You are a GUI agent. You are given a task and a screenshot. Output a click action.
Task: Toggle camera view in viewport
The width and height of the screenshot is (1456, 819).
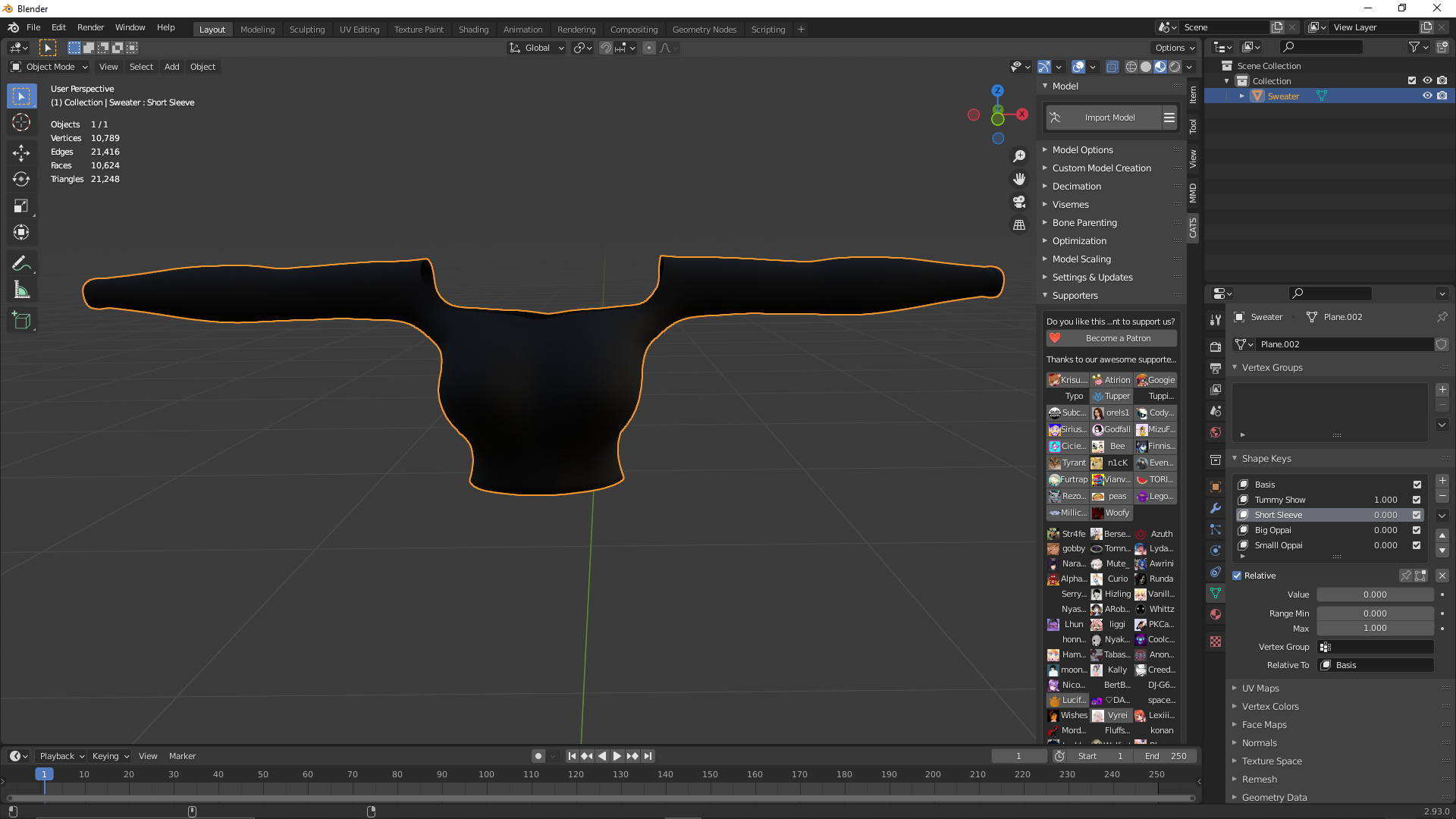click(x=1019, y=202)
